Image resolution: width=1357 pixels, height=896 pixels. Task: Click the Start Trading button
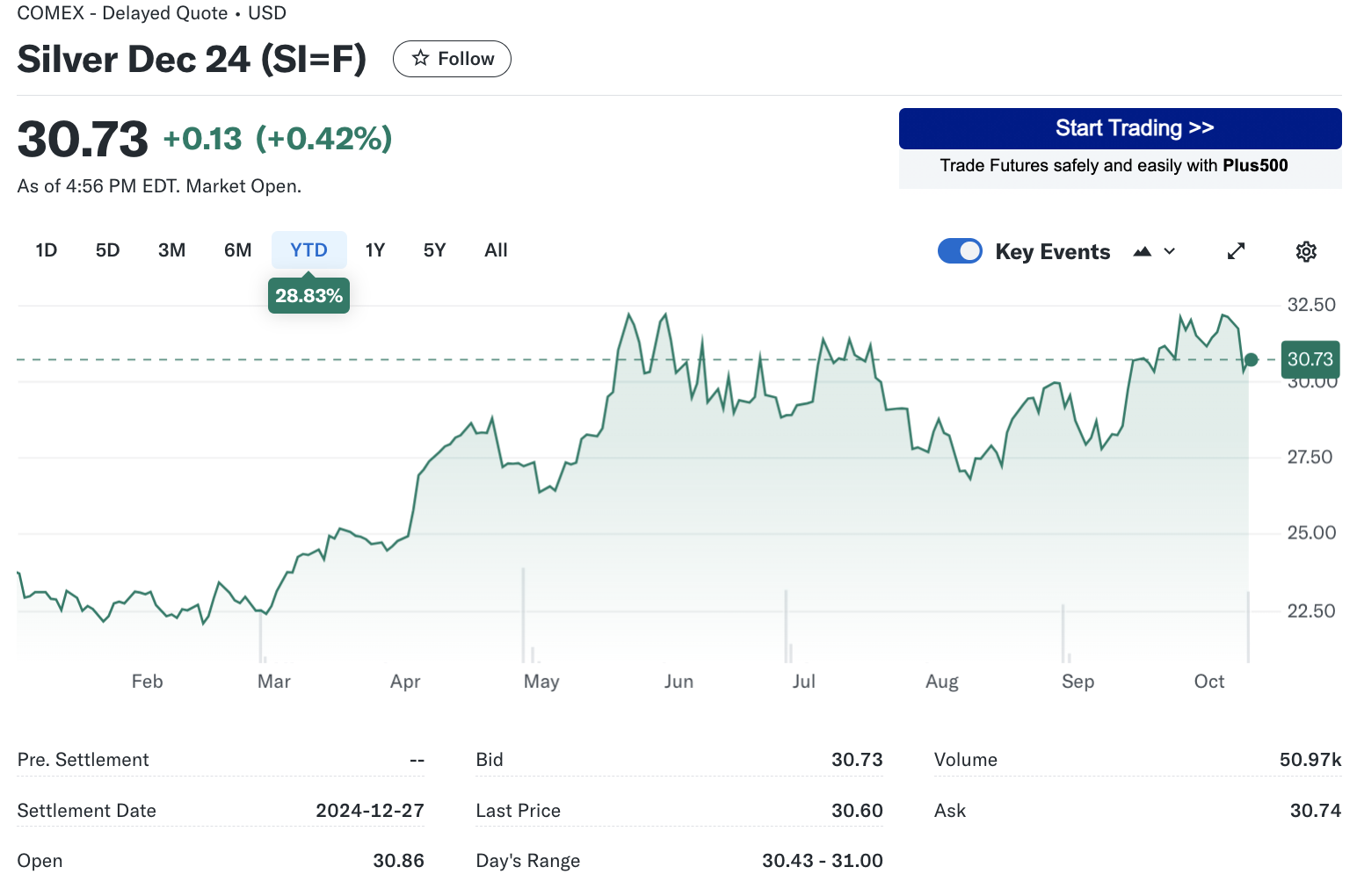click(1120, 128)
